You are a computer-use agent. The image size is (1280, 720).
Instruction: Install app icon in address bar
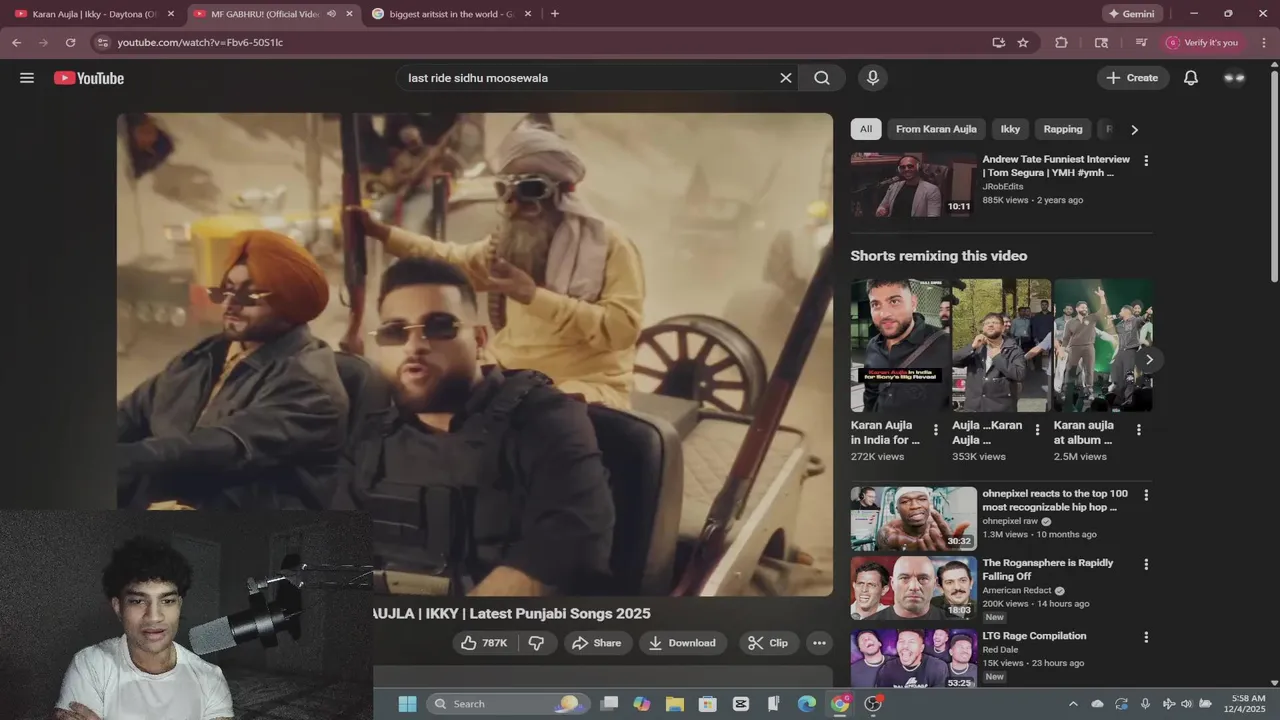[x=998, y=42]
